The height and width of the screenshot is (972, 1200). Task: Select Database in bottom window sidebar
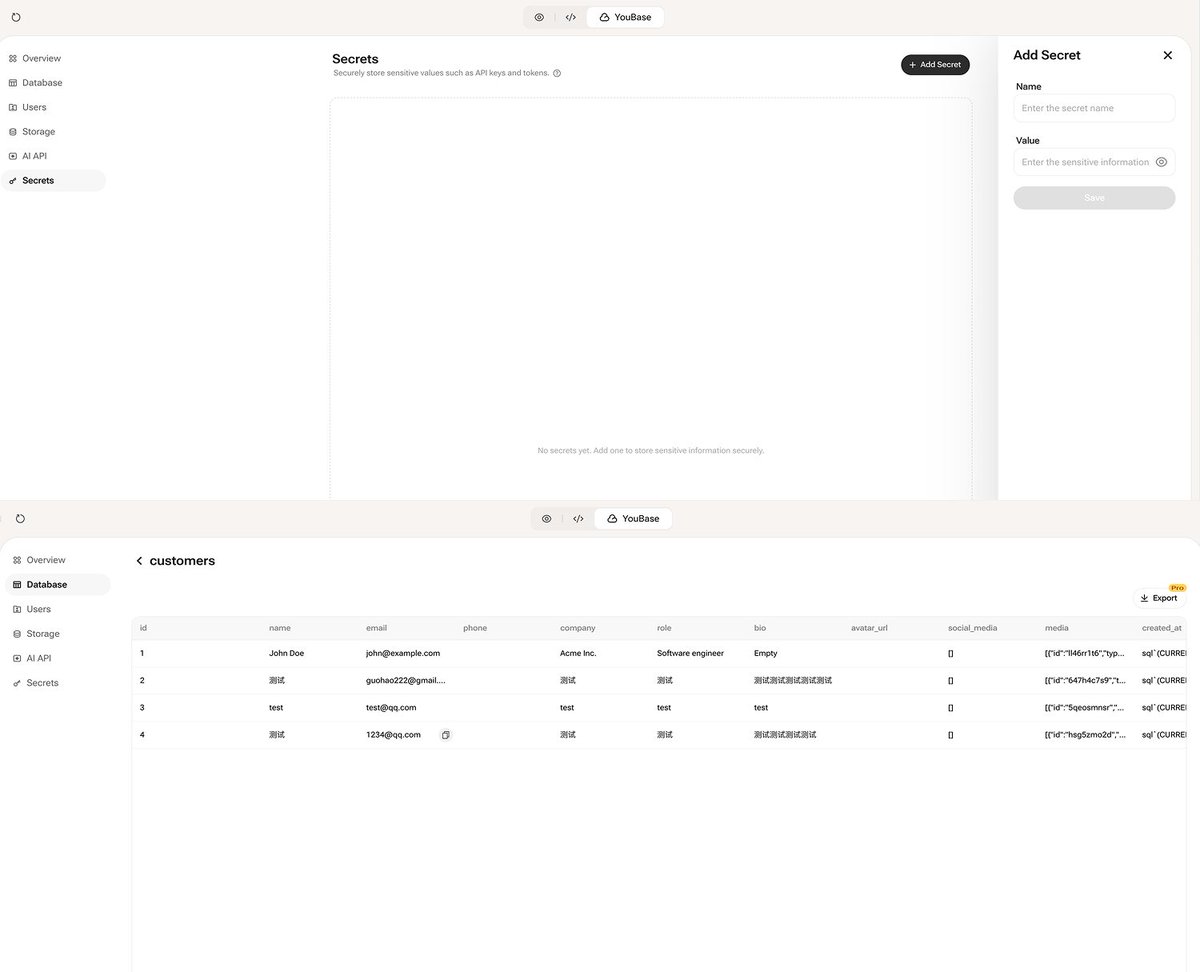(x=57, y=585)
